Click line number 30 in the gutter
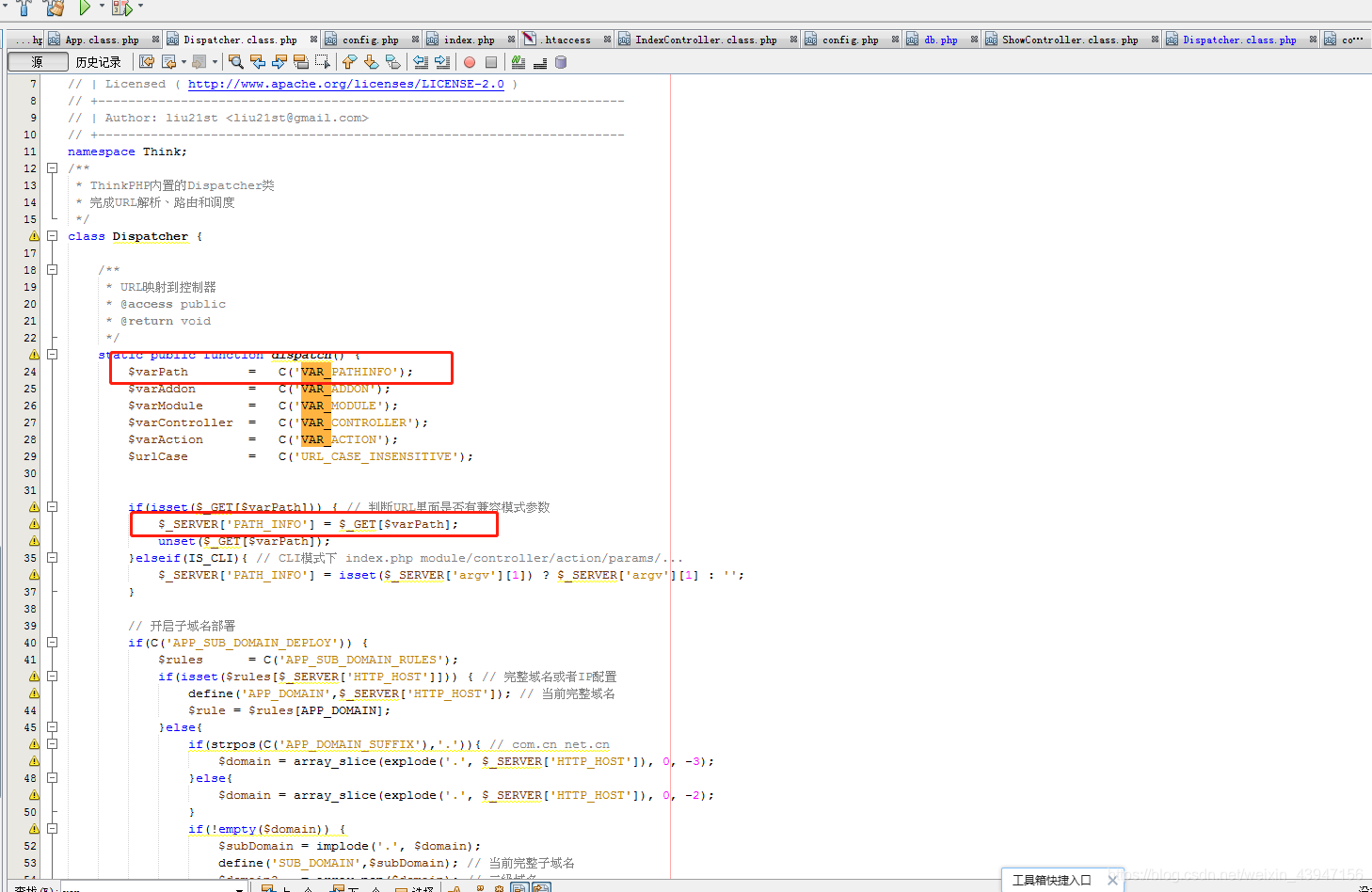Image resolution: width=1372 pixels, height=892 pixels. (30, 473)
